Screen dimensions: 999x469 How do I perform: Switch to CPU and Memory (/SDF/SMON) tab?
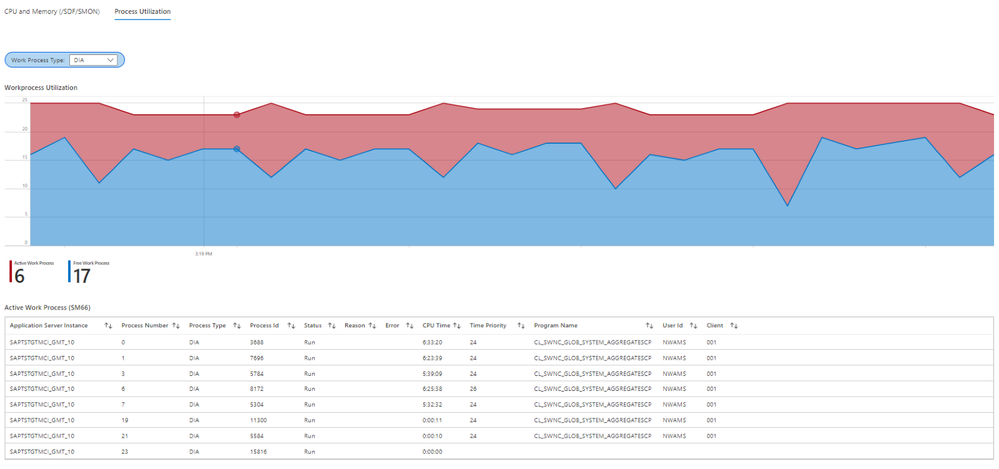(52, 11)
